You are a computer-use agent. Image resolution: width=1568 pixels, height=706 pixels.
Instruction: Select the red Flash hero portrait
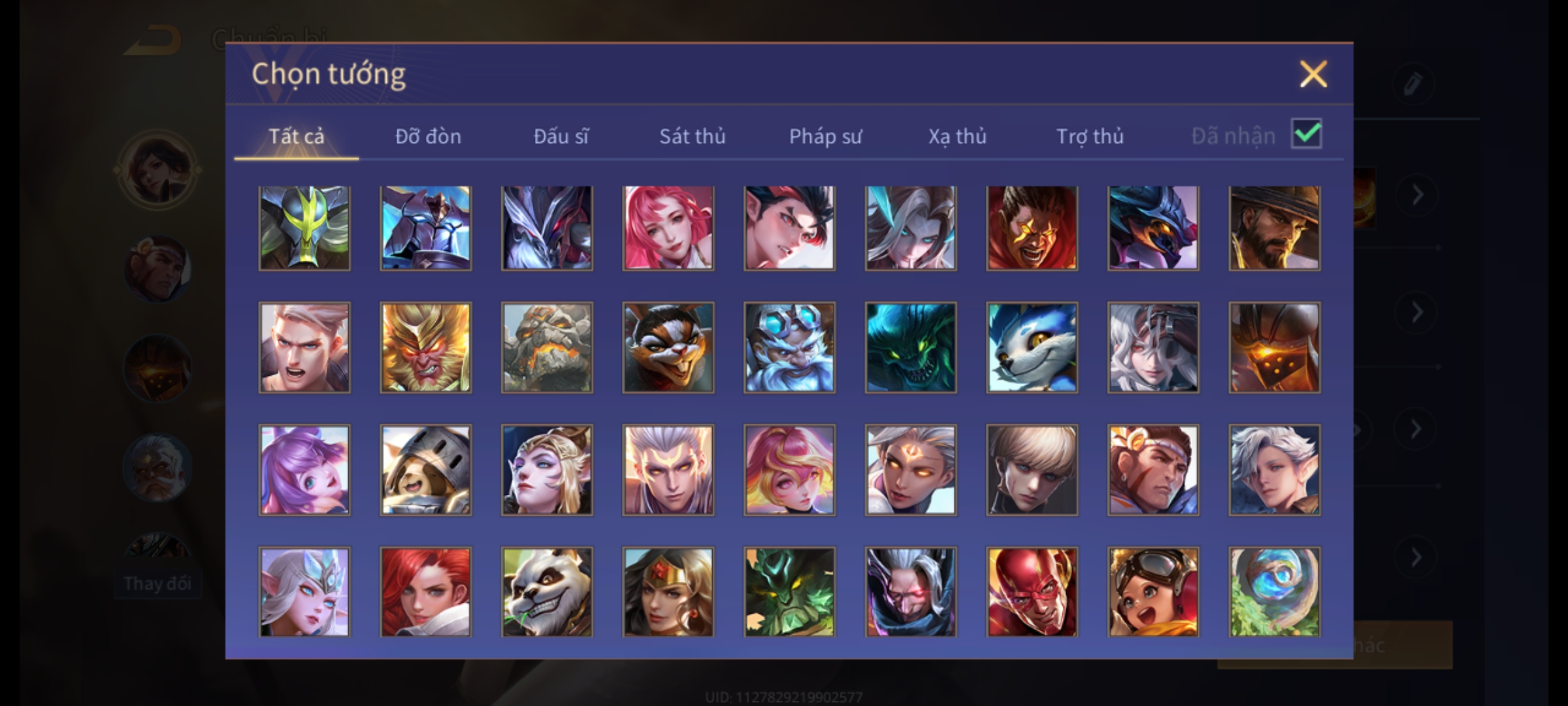1032,592
